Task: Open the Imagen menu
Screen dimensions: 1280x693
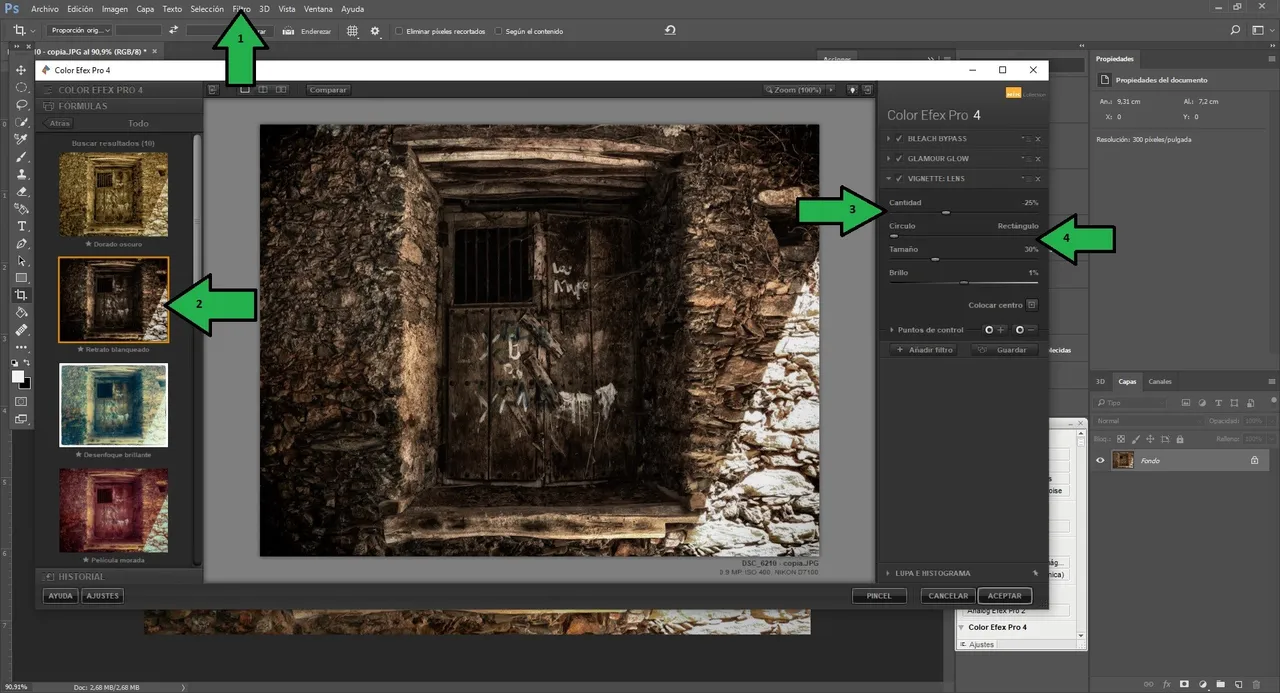Action: [115, 9]
